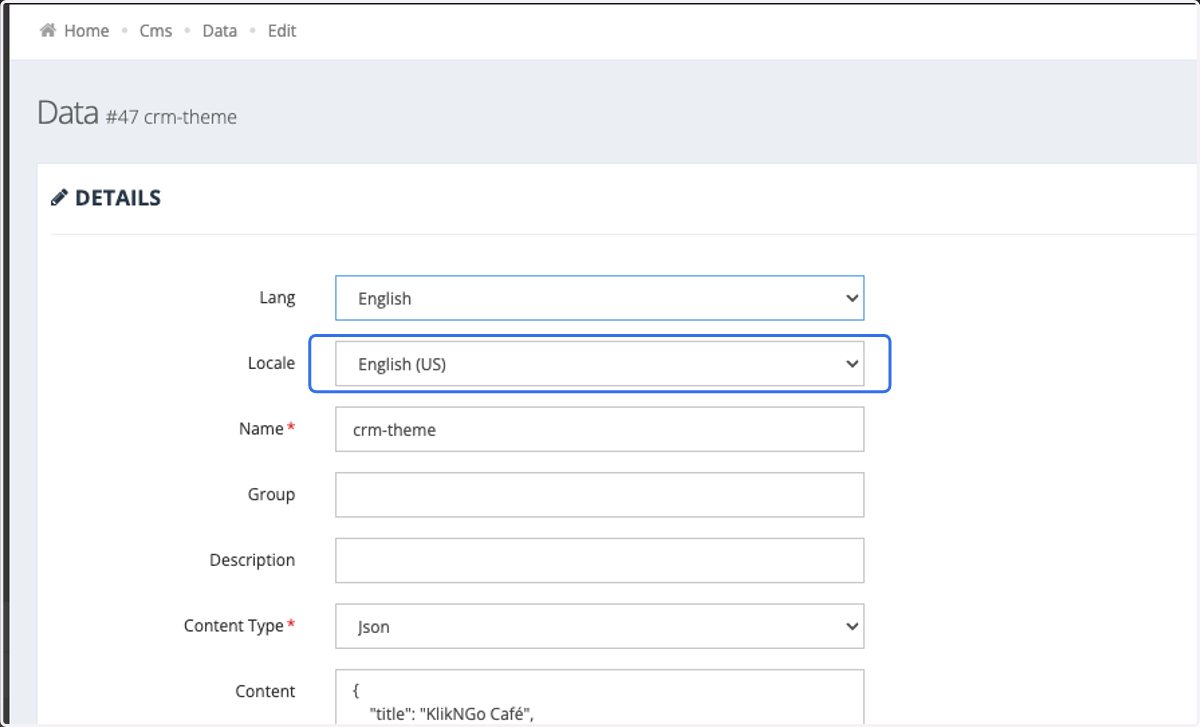Viewport: 1200px width, 727px height.
Task: Click inside the Content JSON textarea
Action: click(x=600, y=698)
